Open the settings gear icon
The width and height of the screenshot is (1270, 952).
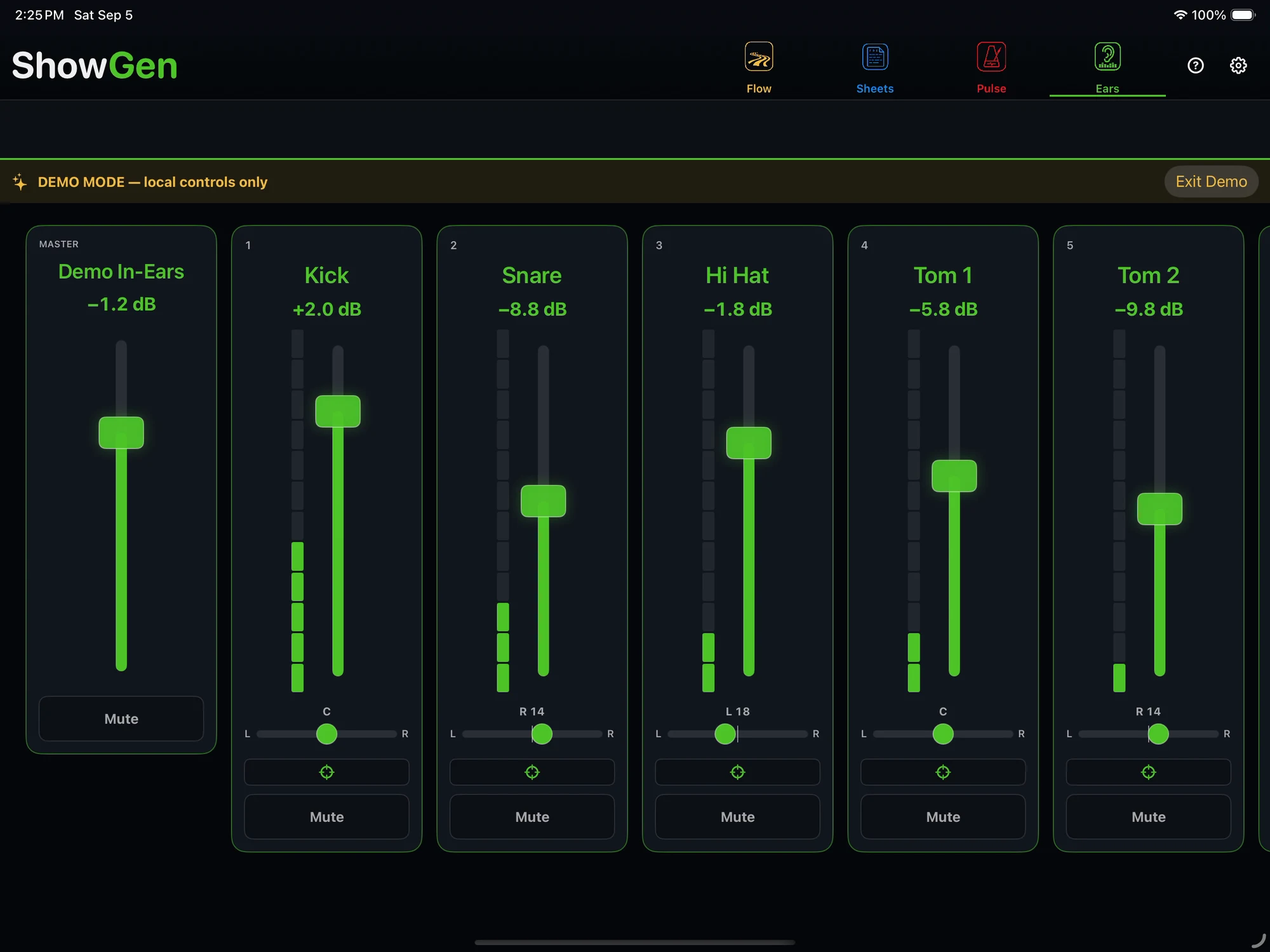coord(1238,65)
